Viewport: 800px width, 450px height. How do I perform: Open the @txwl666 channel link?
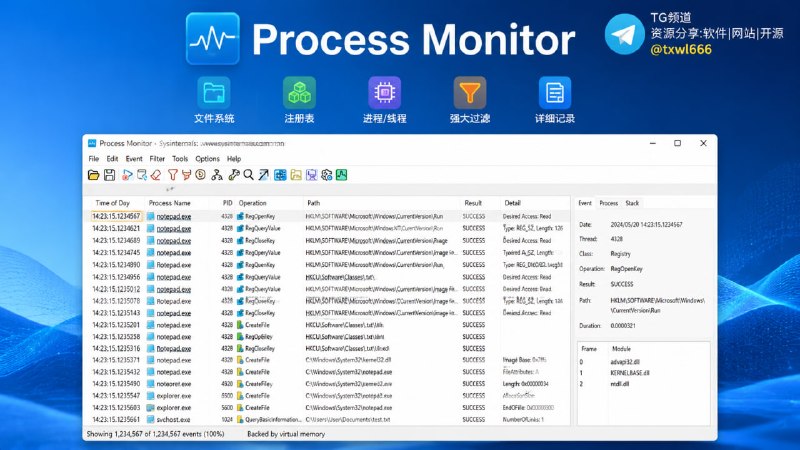pos(681,49)
